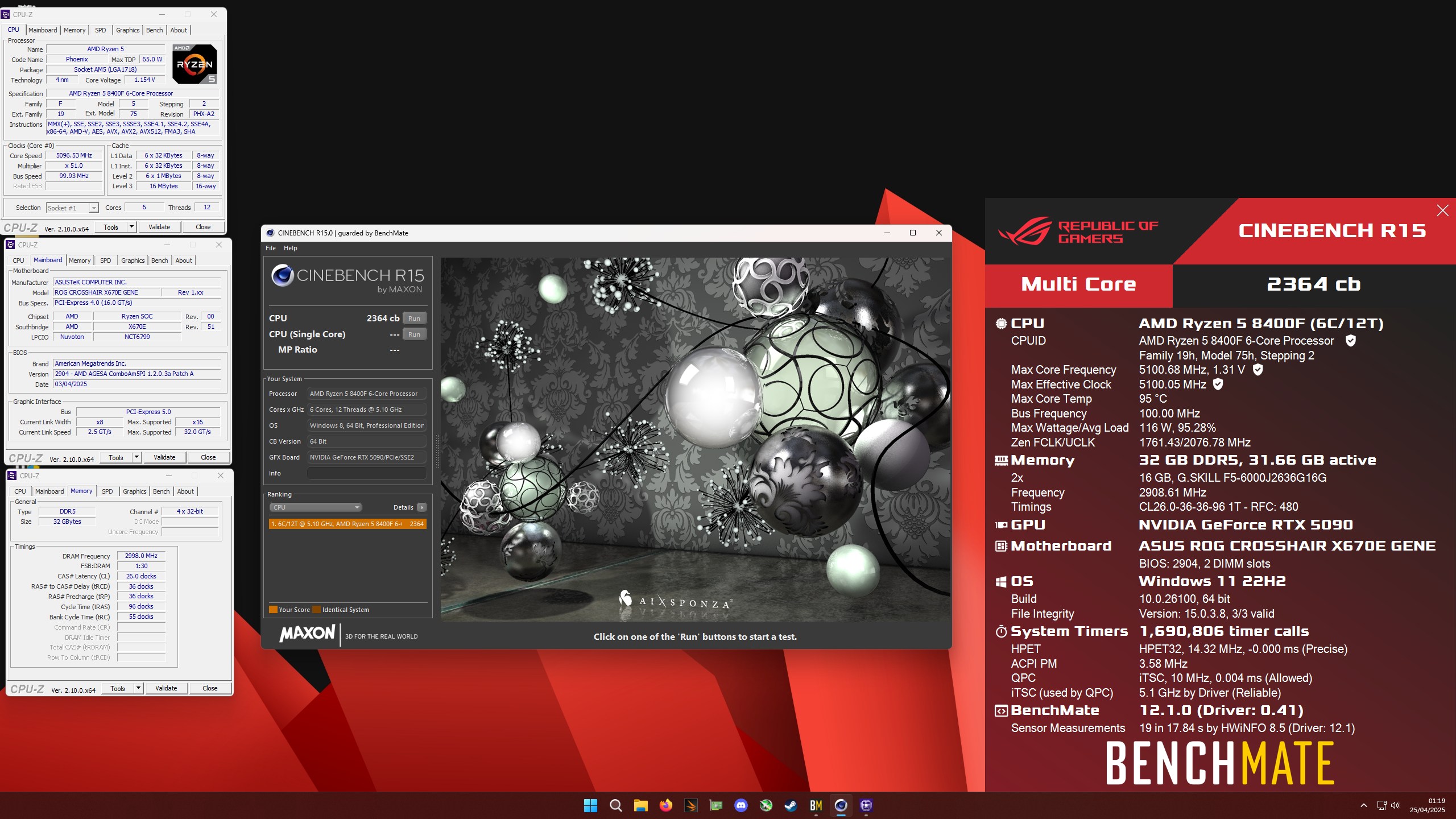Click the CPU-Z taskbar icon
This screenshot has width=1456, height=819.
pyautogui.click(x=866, y=805)
